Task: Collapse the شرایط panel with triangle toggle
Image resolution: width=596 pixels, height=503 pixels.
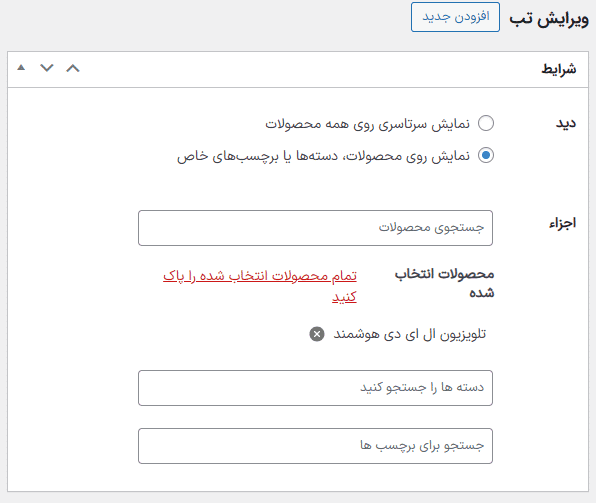Action: coord(21,68)
